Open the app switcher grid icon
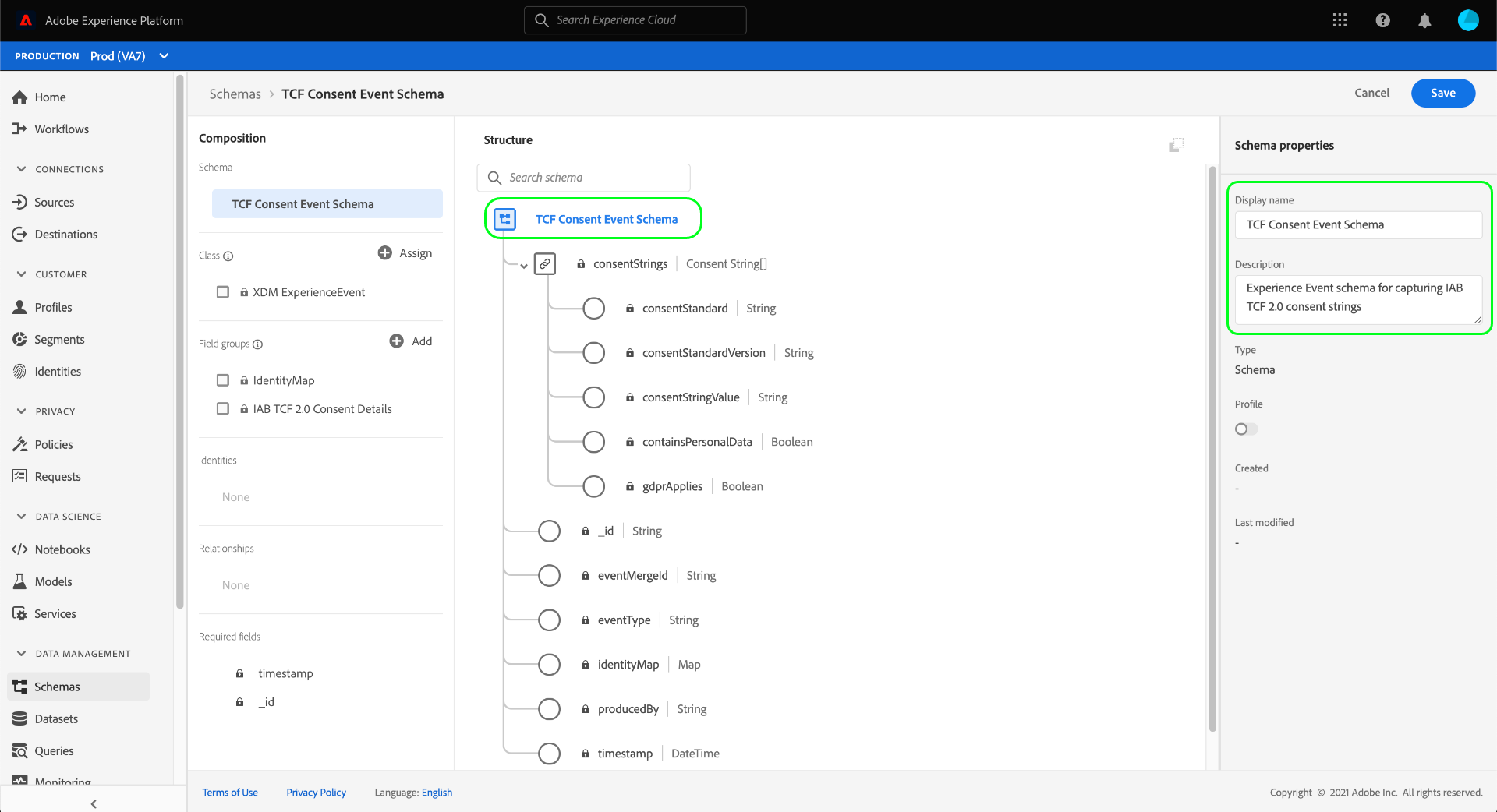Screen dimensions: 1497x812 coord(1340,20)
